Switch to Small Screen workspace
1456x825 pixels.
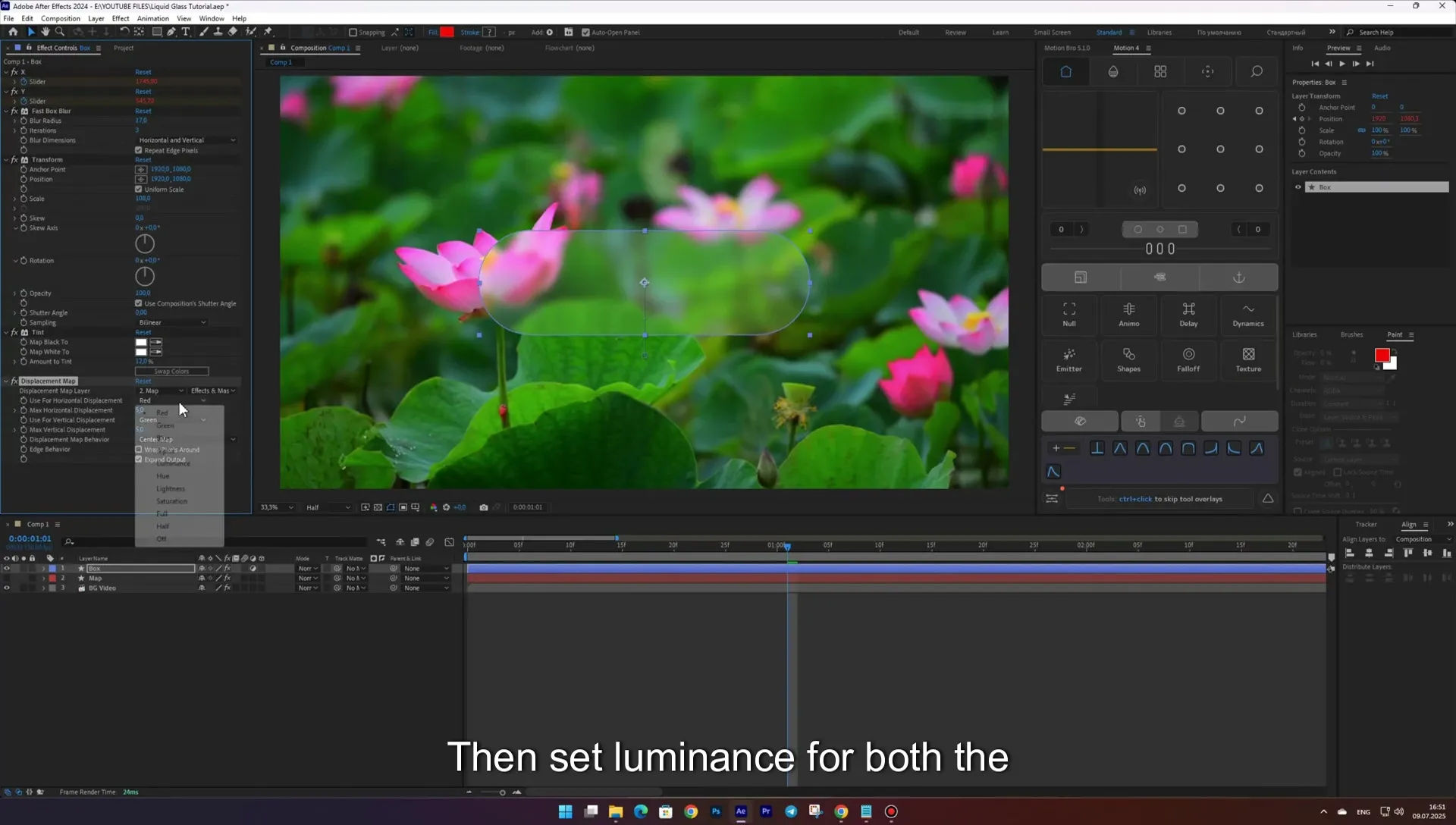click(1052, 33)
